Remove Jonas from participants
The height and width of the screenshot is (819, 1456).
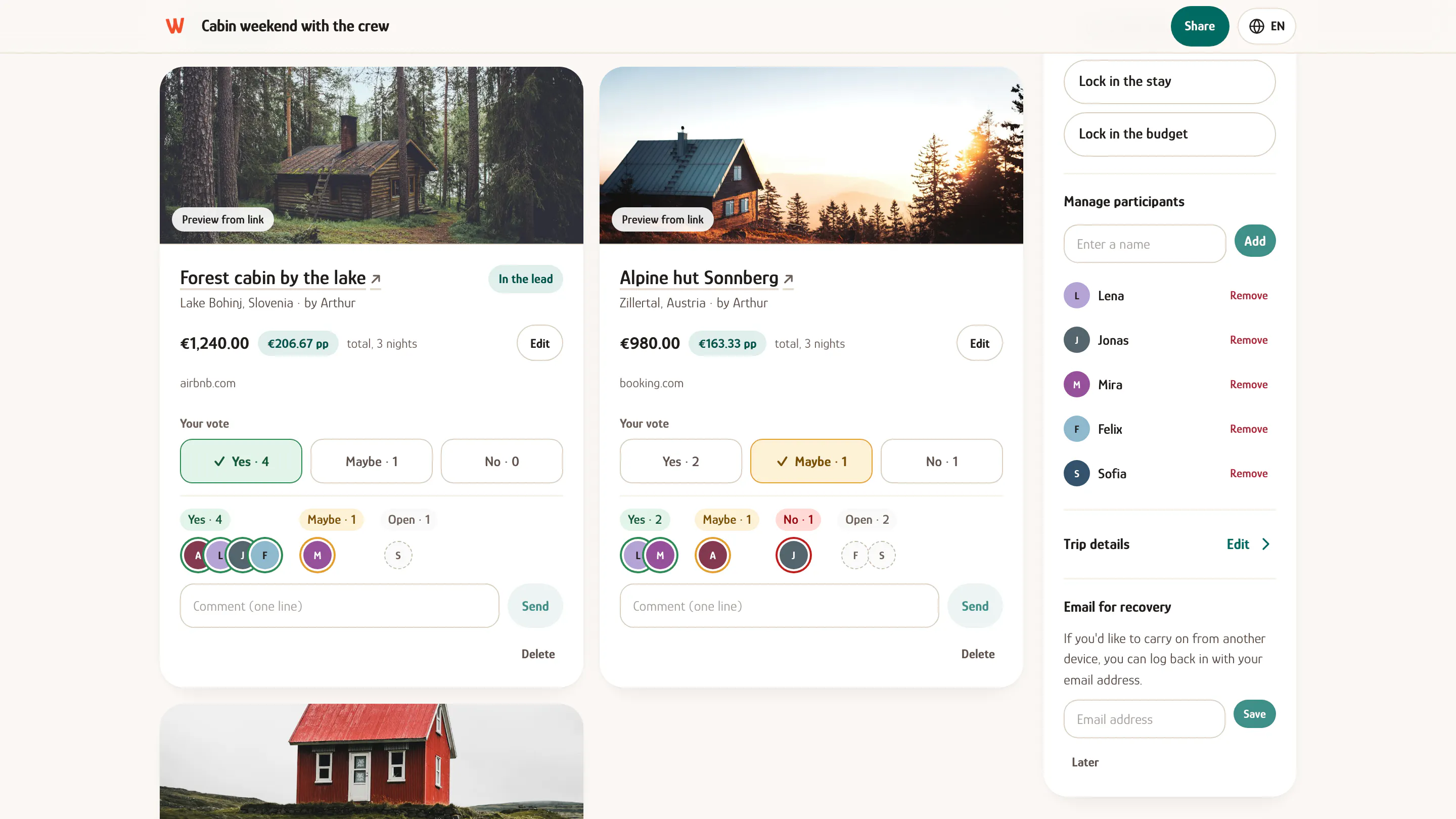pos(1249,340)
